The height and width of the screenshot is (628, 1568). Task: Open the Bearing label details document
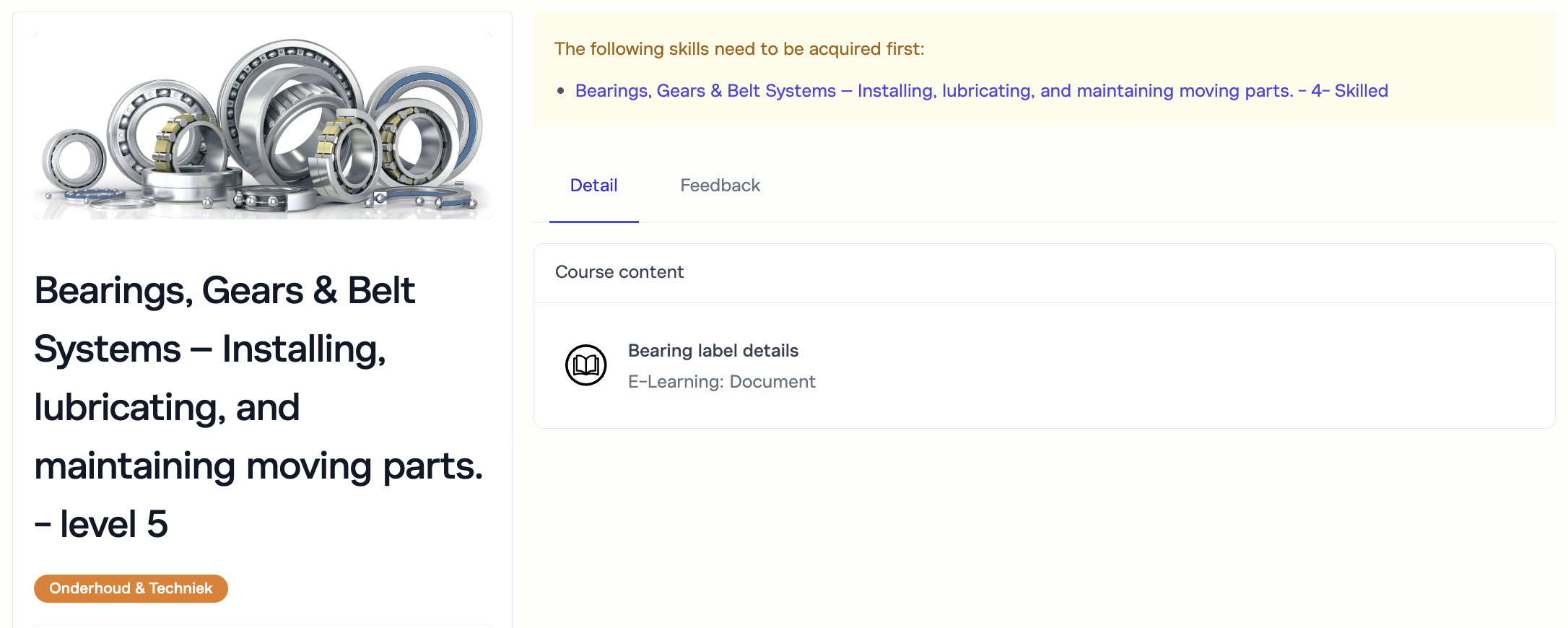(x=713, y=351)
